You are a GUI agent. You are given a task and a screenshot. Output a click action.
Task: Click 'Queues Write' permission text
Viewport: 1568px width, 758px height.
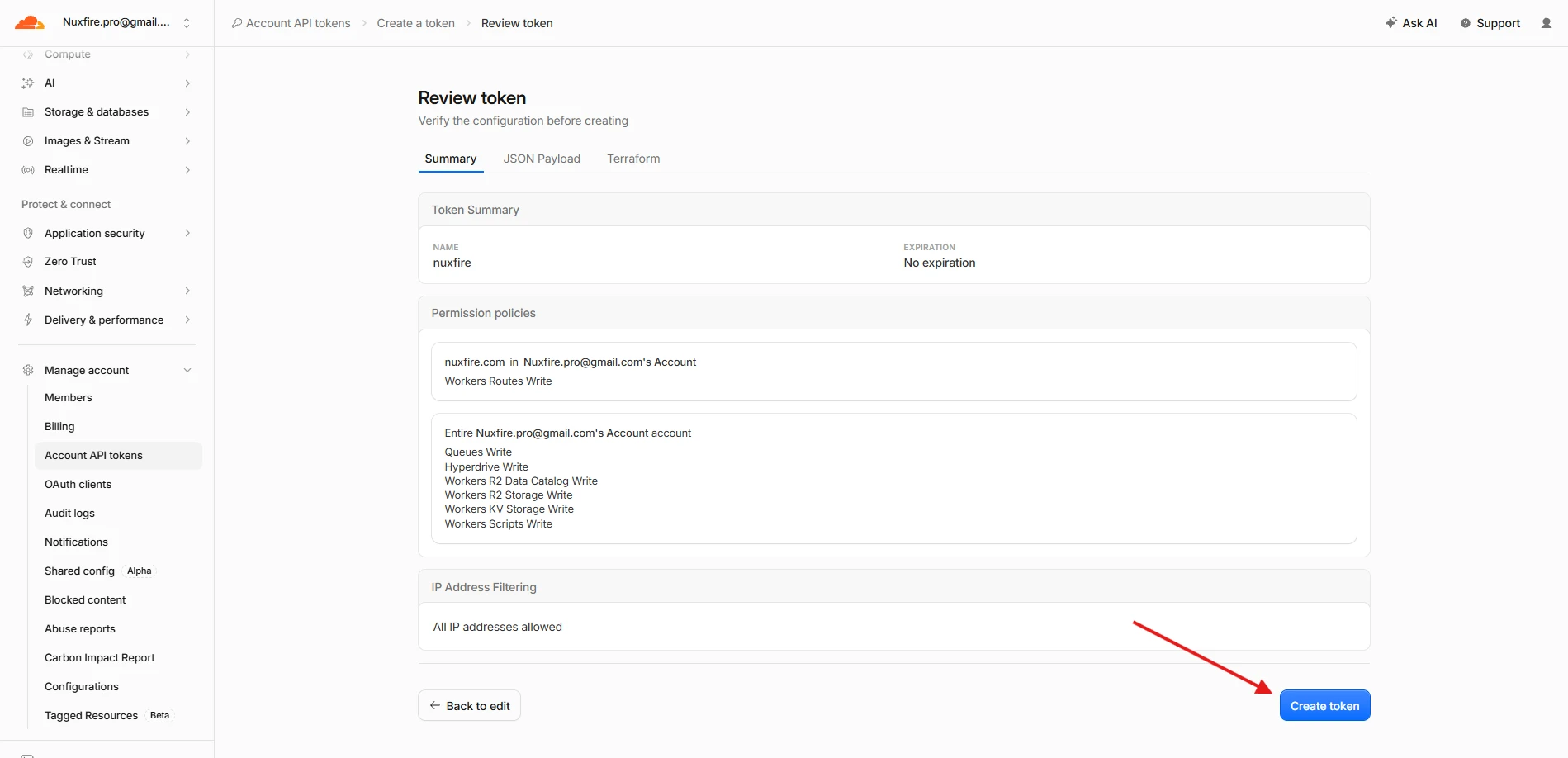click(478, 452)
